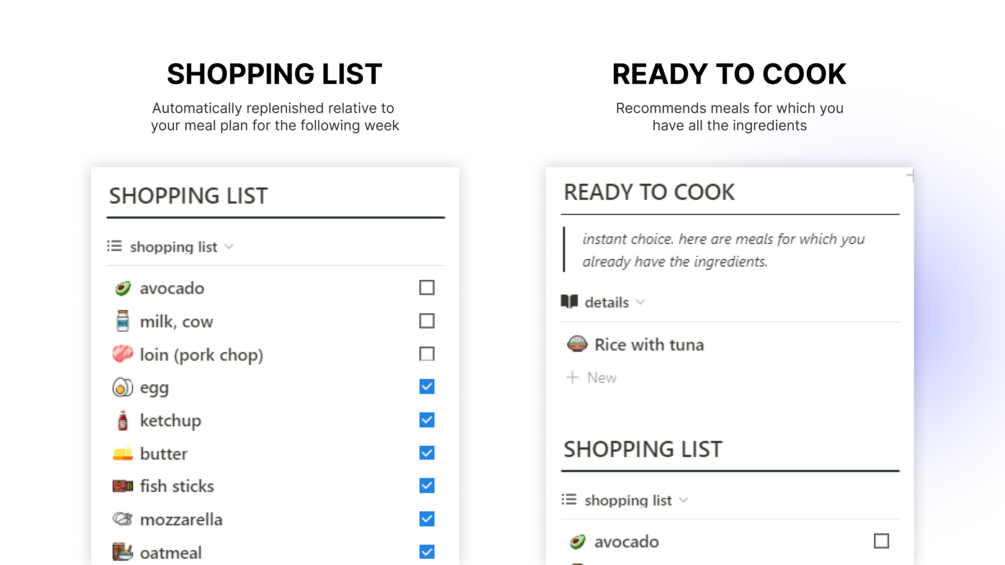Click the pork chop meat icon

tap(122, 354)
